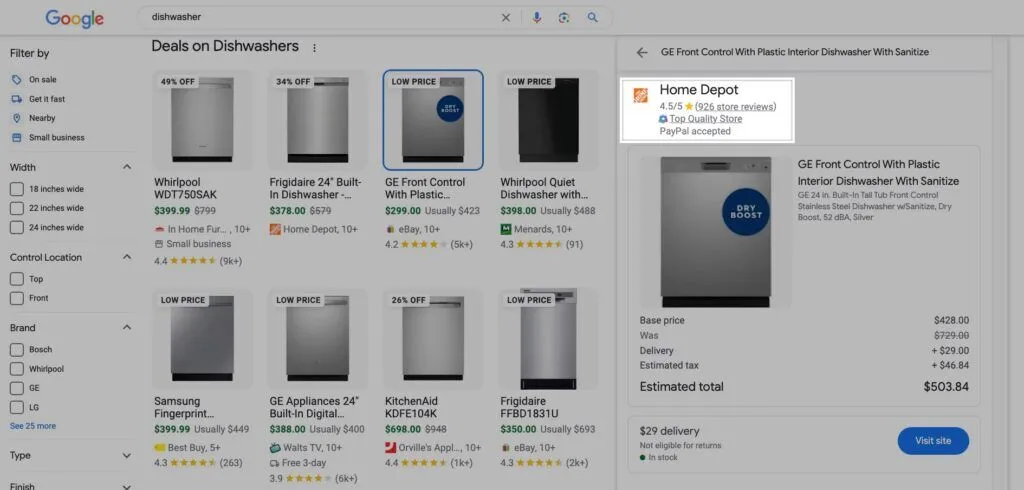Viewport: 1024px width, 490px height.
Task: Start voice search with microphone icon
Action: click(x=537, y=18)
